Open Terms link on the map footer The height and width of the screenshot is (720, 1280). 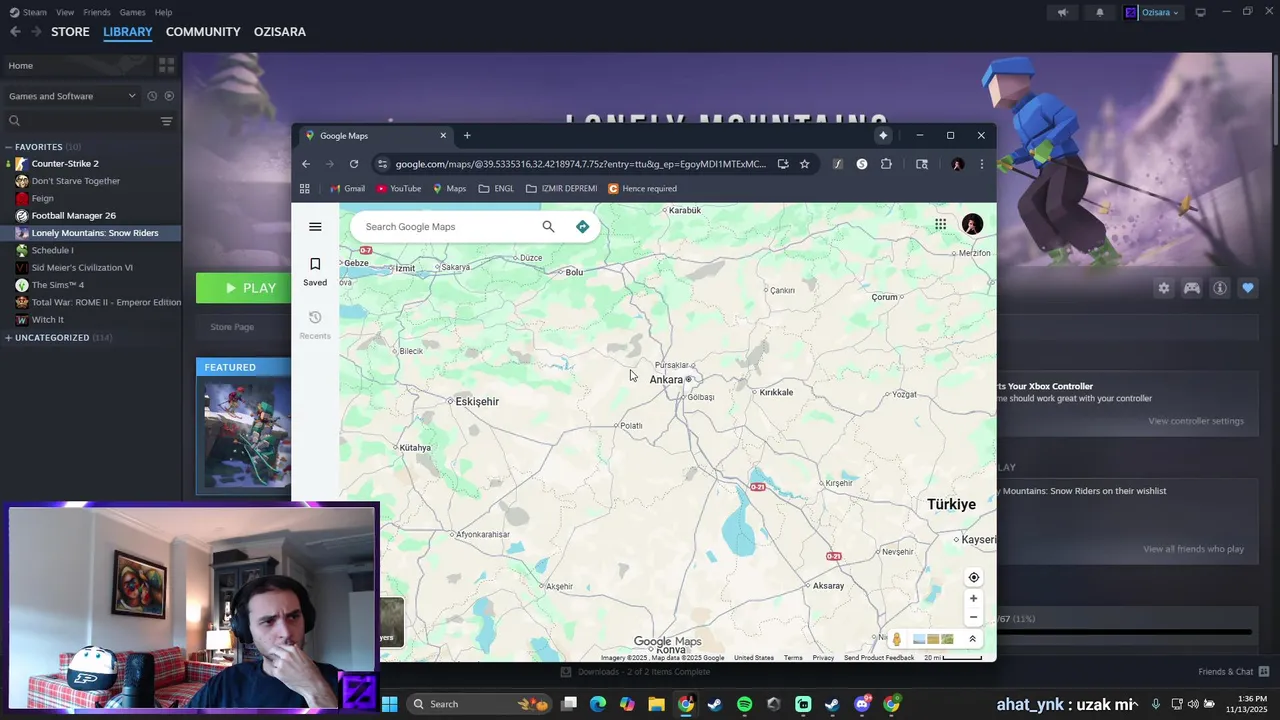pyautogui.click(x=793, y=658)
